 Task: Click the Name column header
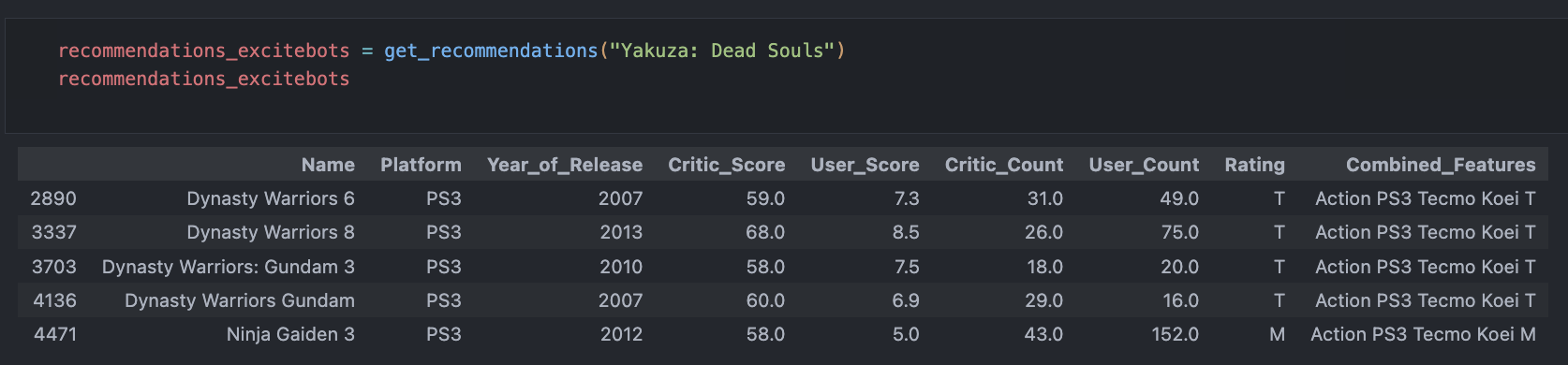[x=328, y=165]
